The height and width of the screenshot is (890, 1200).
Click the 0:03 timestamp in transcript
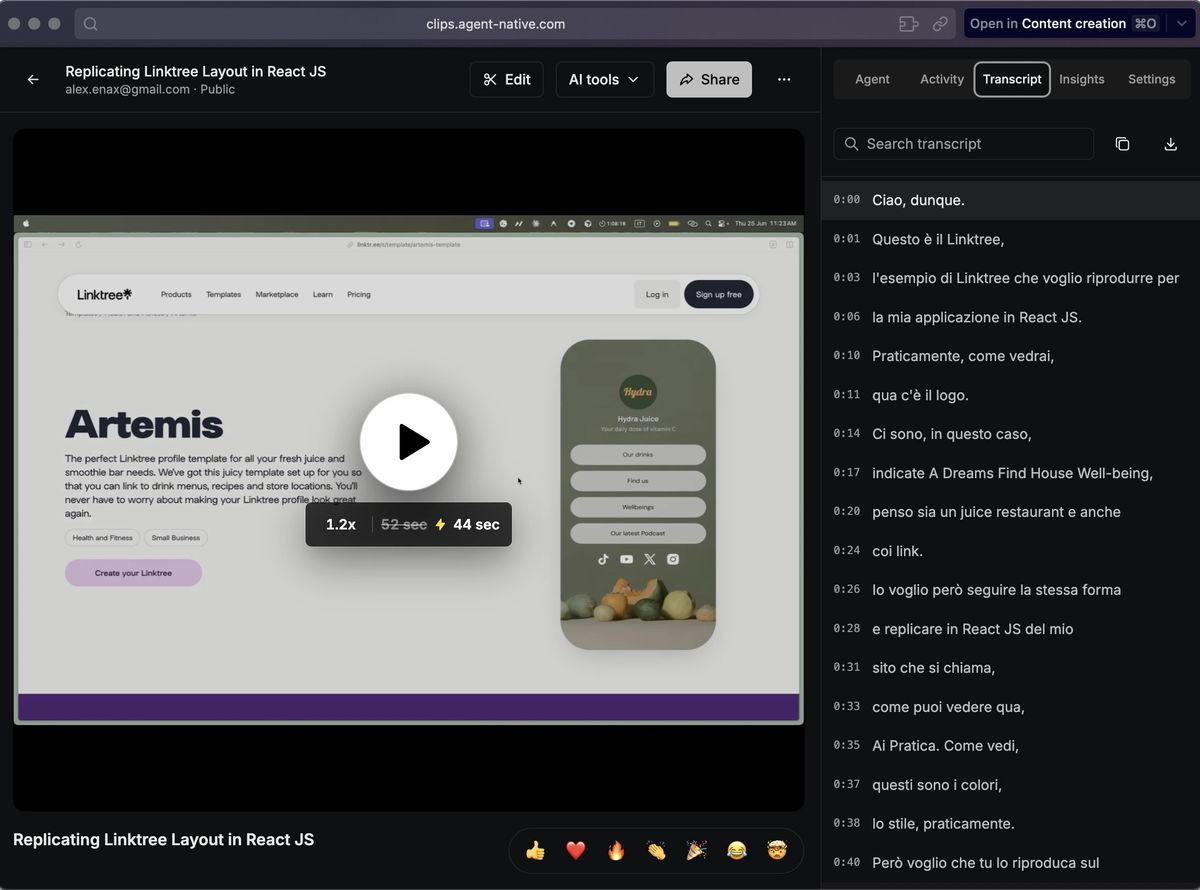(x=846, y=278)
